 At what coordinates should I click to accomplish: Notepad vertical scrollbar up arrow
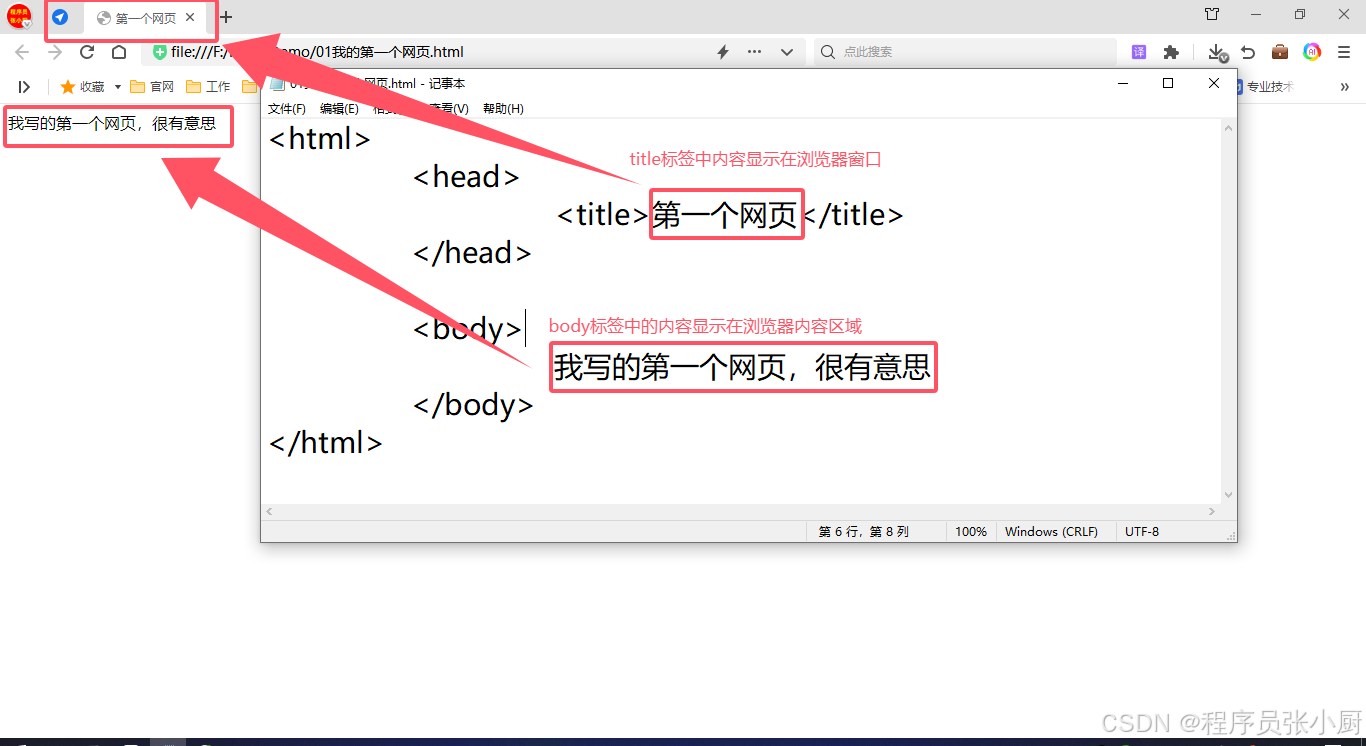pos(1229,129)
